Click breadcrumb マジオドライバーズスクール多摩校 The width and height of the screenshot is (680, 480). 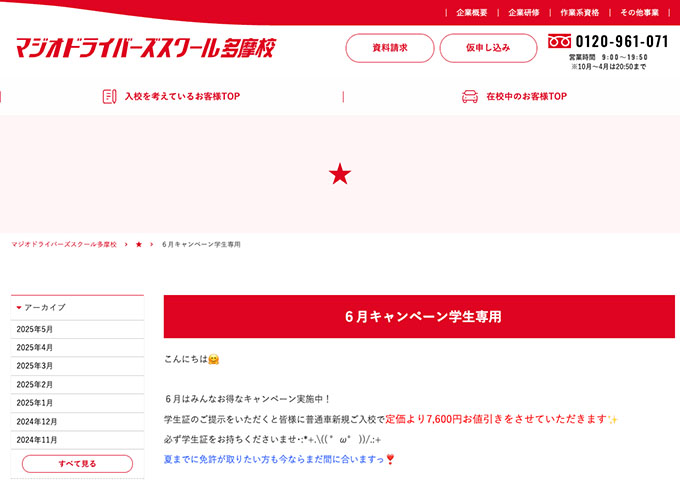coord(64,245)
